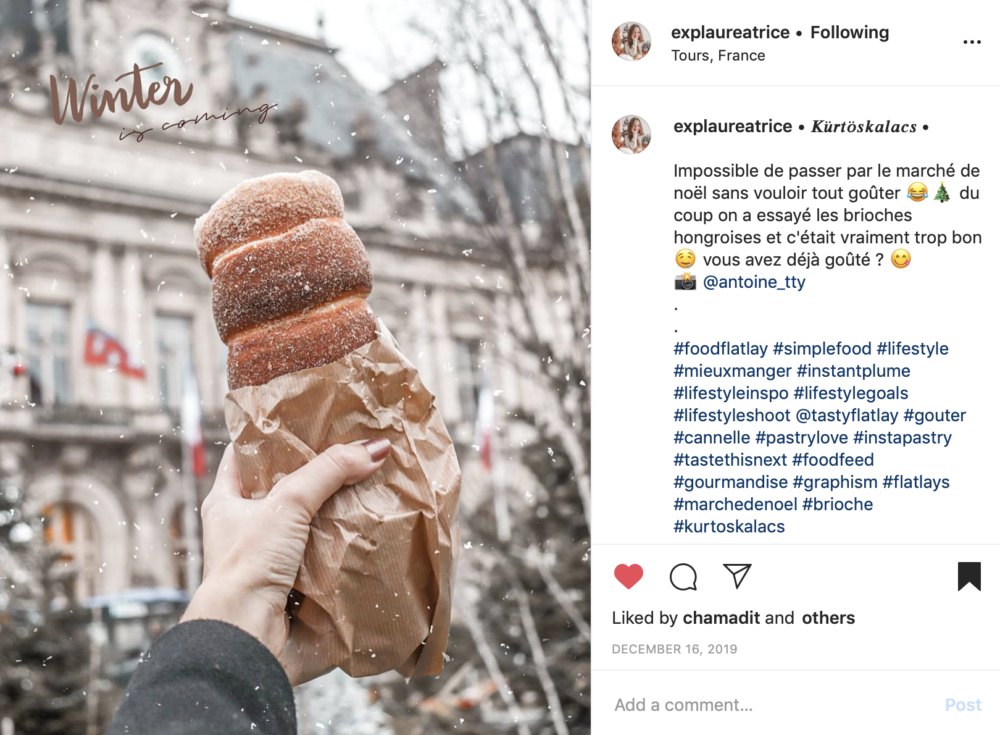Show the others who liked the post
Screen dimensions: 1000x735
pyautogui.click(x=828, y=618)
